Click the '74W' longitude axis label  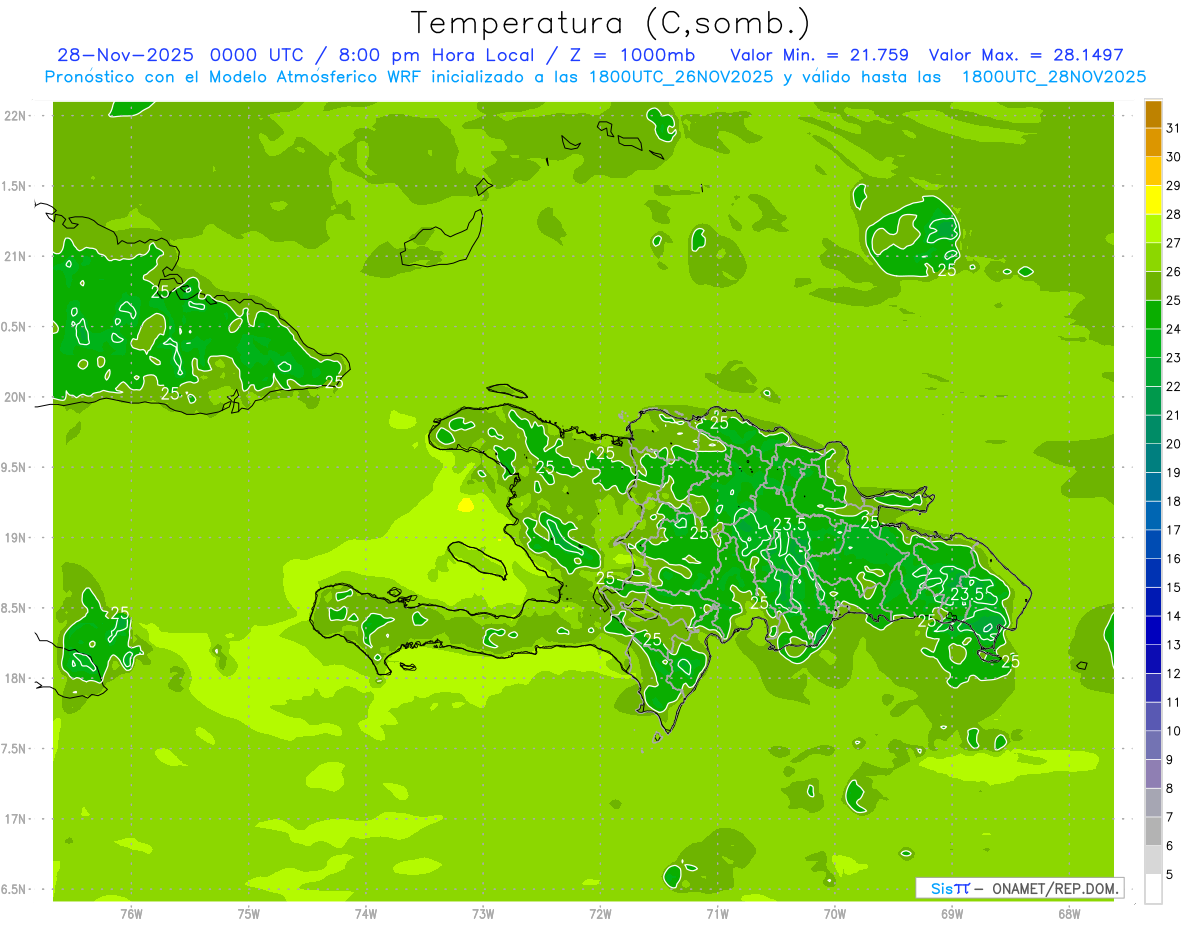tap(366, 914)
